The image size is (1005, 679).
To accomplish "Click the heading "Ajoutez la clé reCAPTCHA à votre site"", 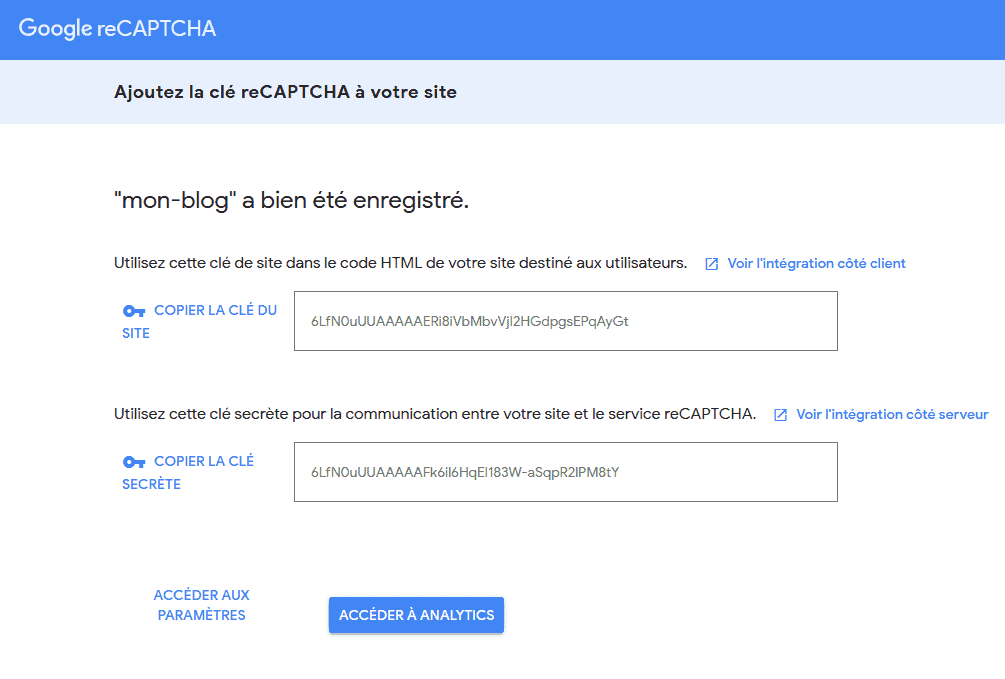I will tap(285, 92).
